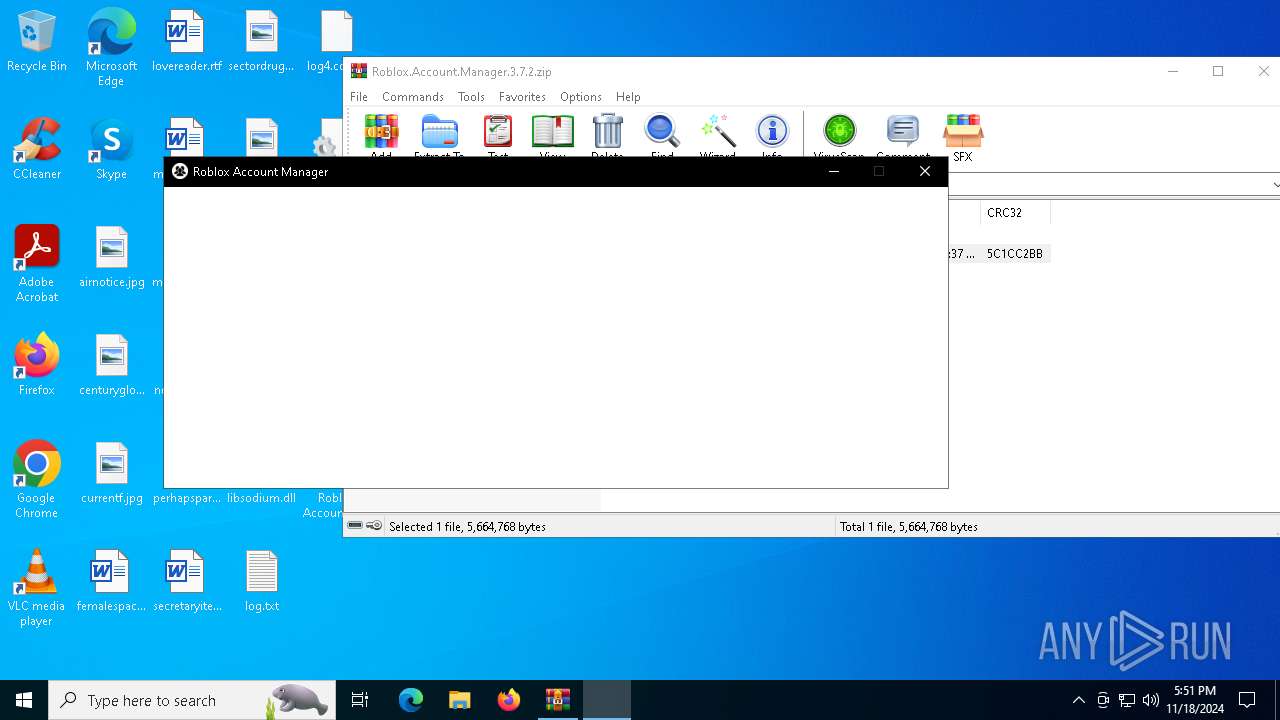Image resolution: width=1280 pixels, height=720 pixels.
Task: Select femalespac Word document on desktop
Action: (111, 581)
